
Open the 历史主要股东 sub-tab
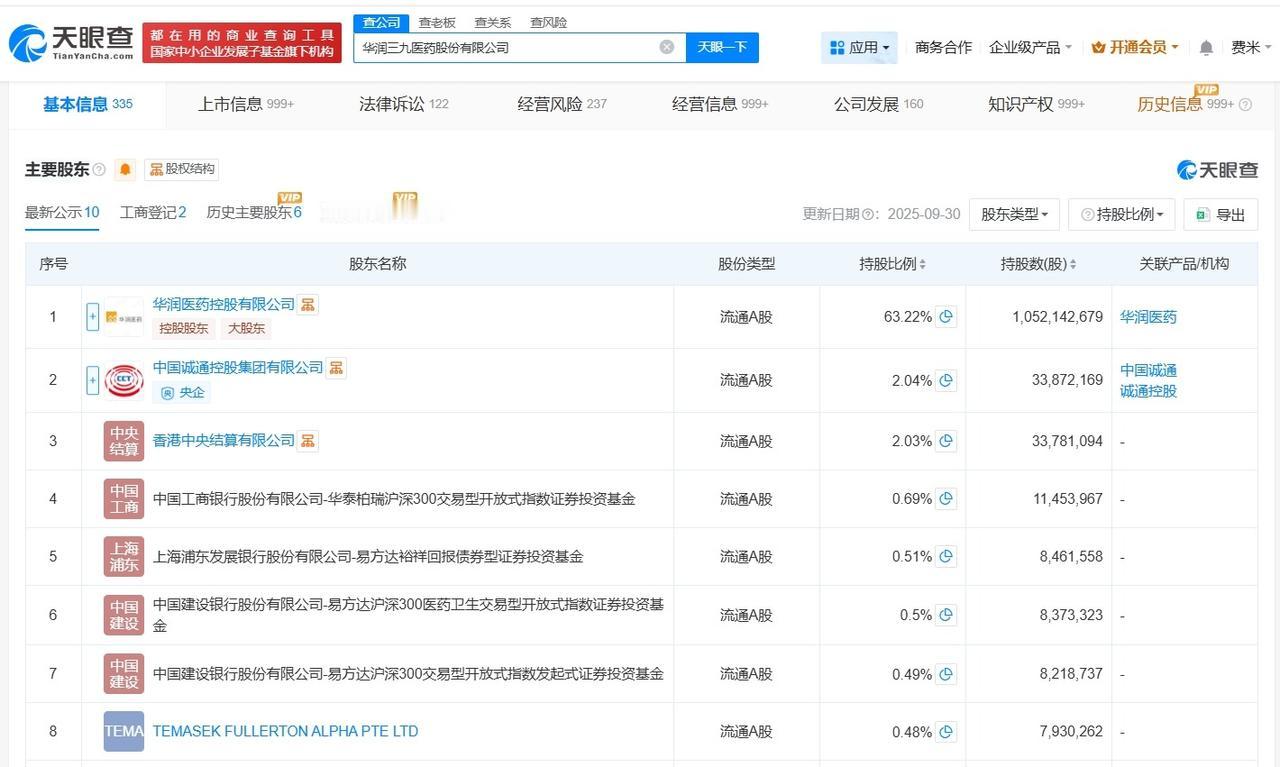pos(254,212)
